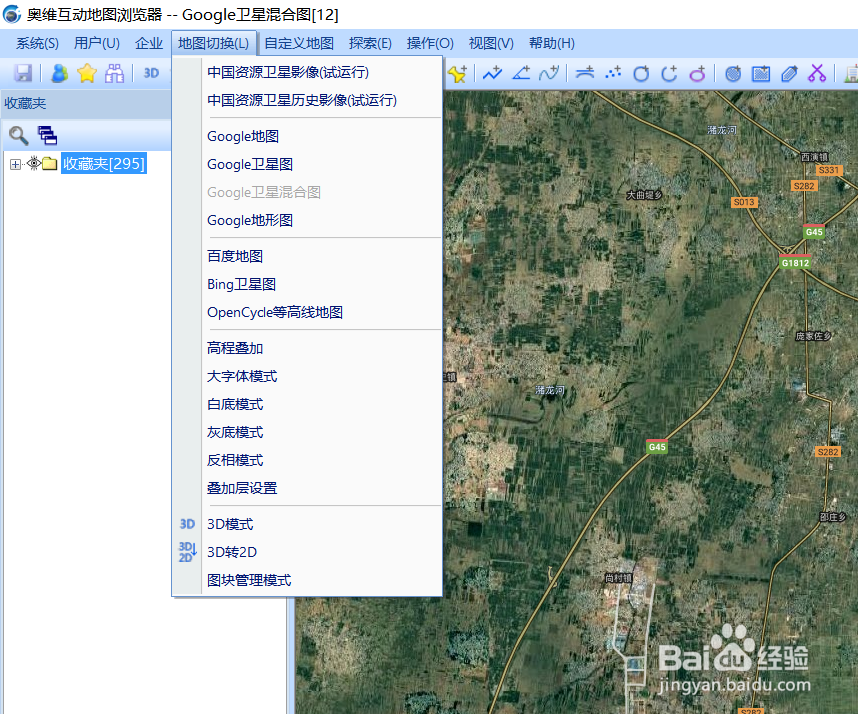Click the cascading windows icon in favorites panel
This screenshot has width=858, height=714.
[47, 135]
